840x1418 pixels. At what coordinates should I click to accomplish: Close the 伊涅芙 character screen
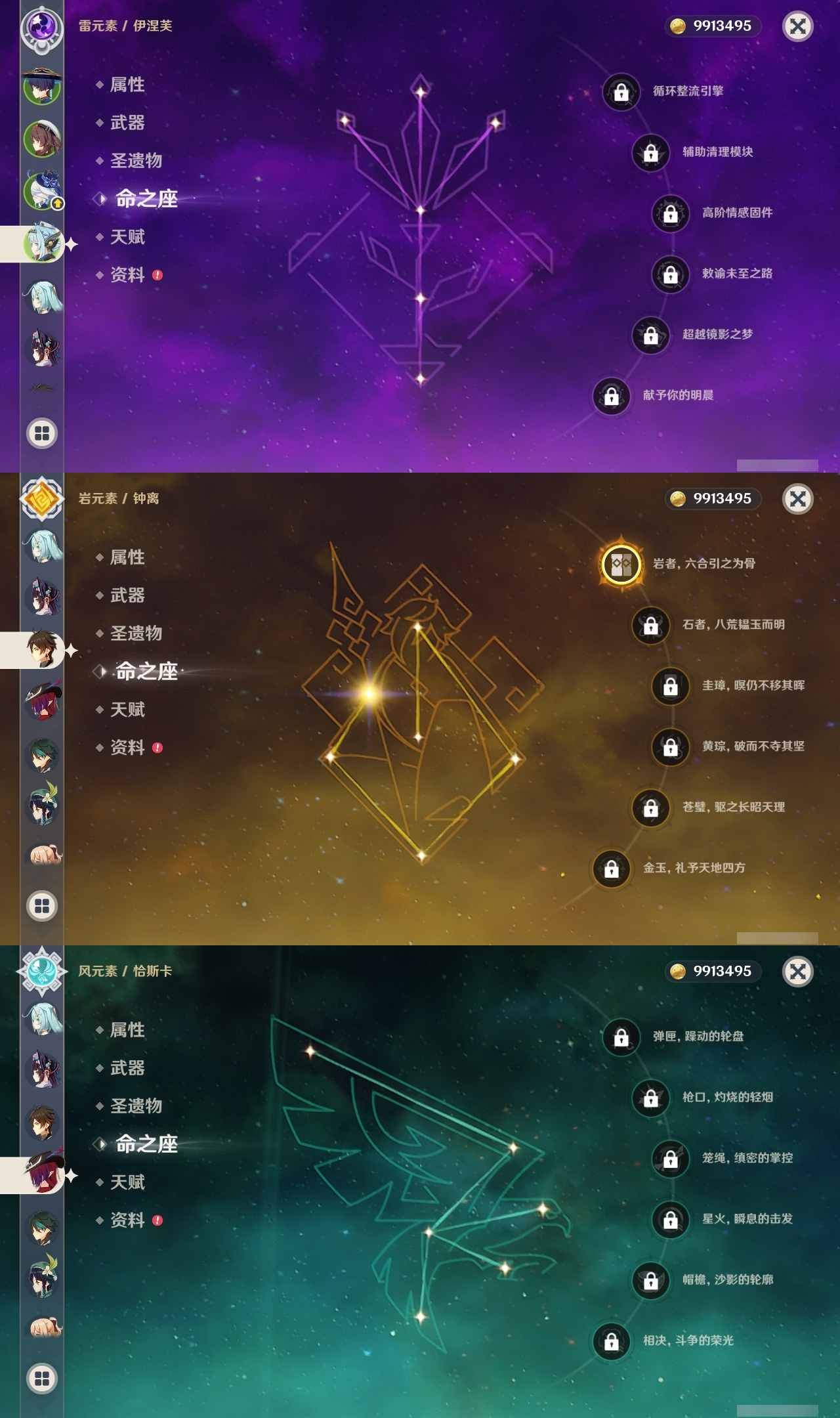click(798, 26)
